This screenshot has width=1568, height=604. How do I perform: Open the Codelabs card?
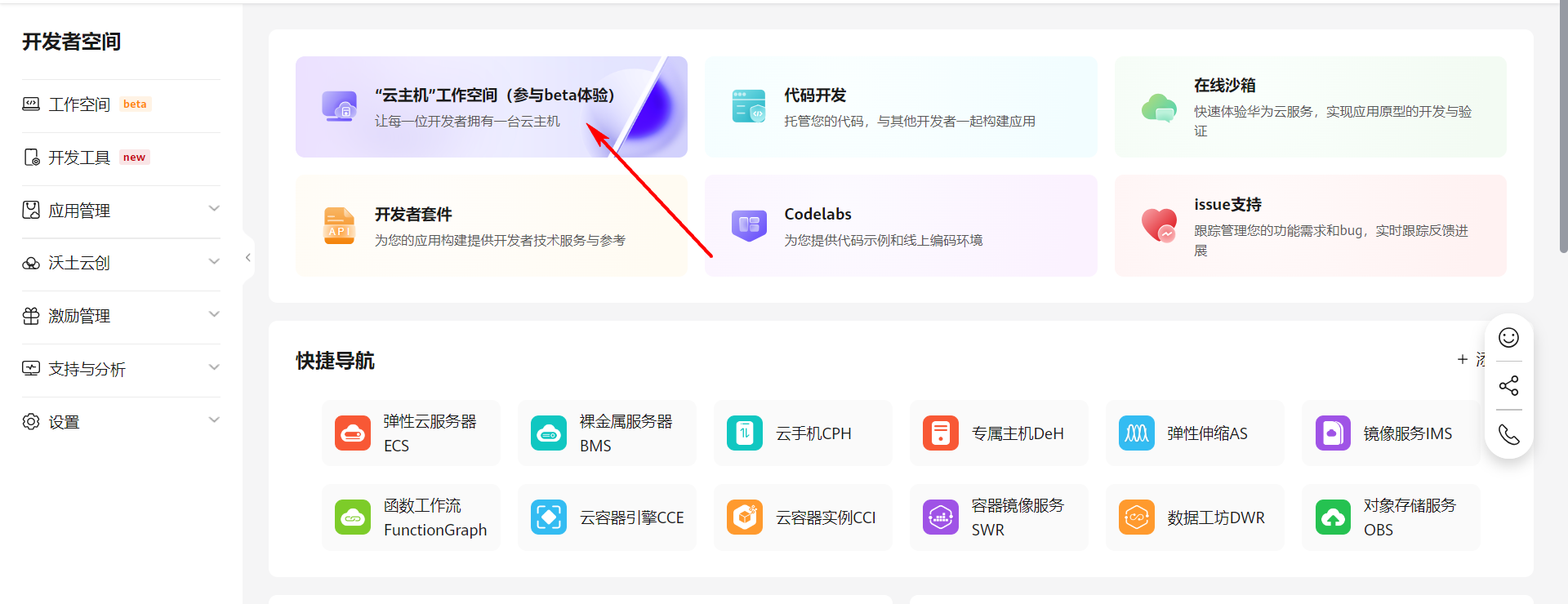900,226
